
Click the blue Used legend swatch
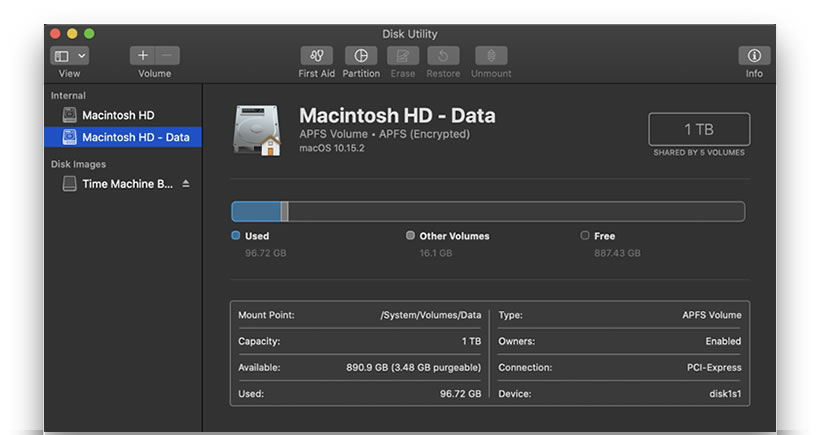236,235
